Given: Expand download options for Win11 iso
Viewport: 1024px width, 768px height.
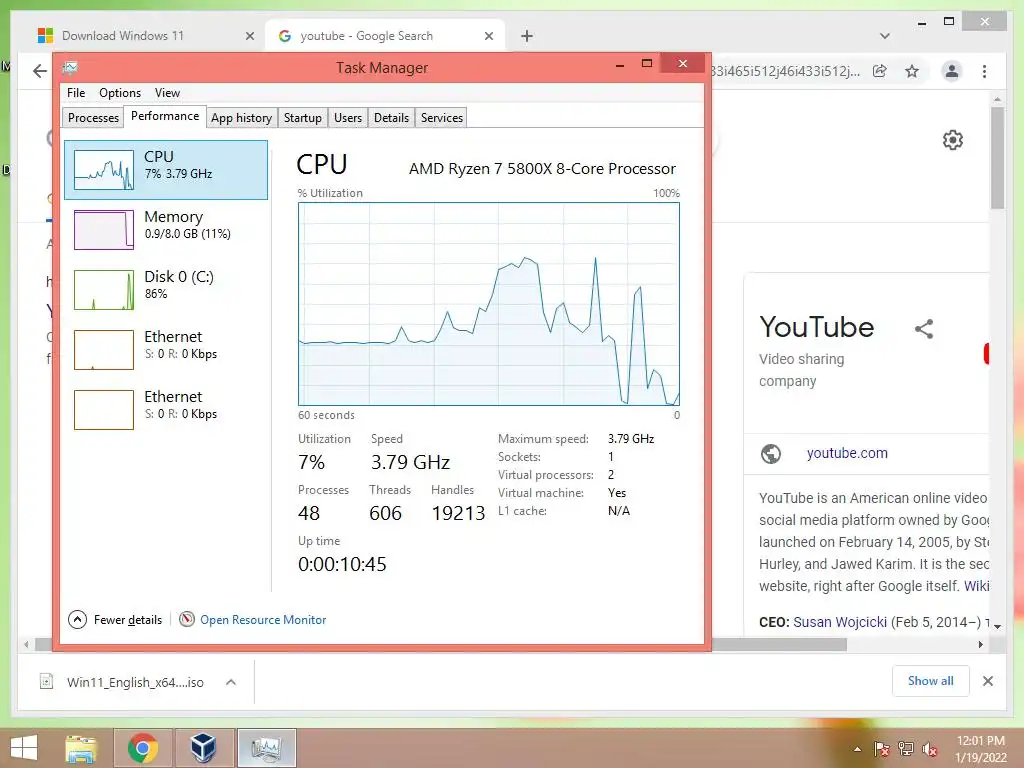Looking at the screenshot, I should pyautogui.click(x=231, y=682).
